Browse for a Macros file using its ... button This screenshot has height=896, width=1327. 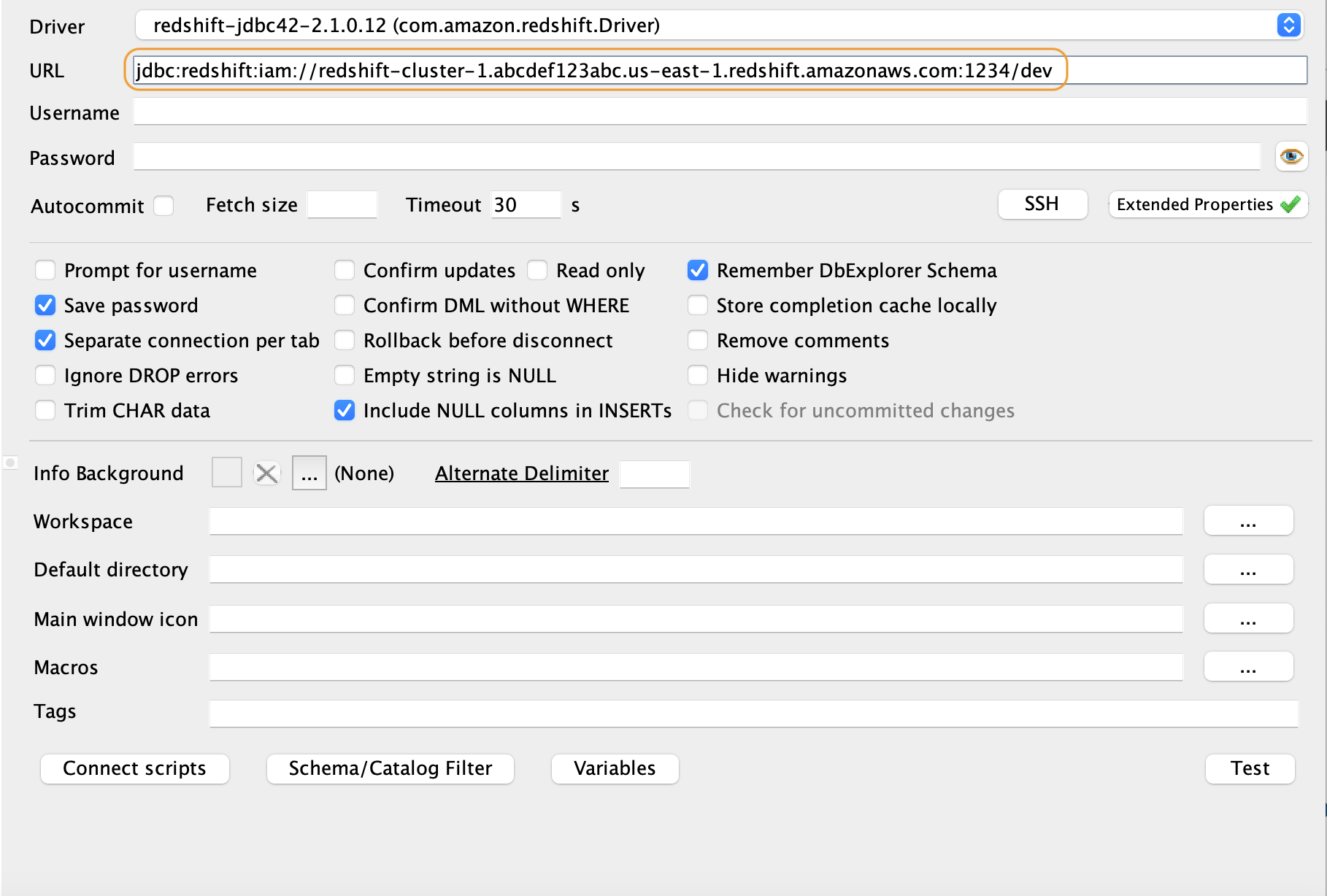tap(1248, 666)
